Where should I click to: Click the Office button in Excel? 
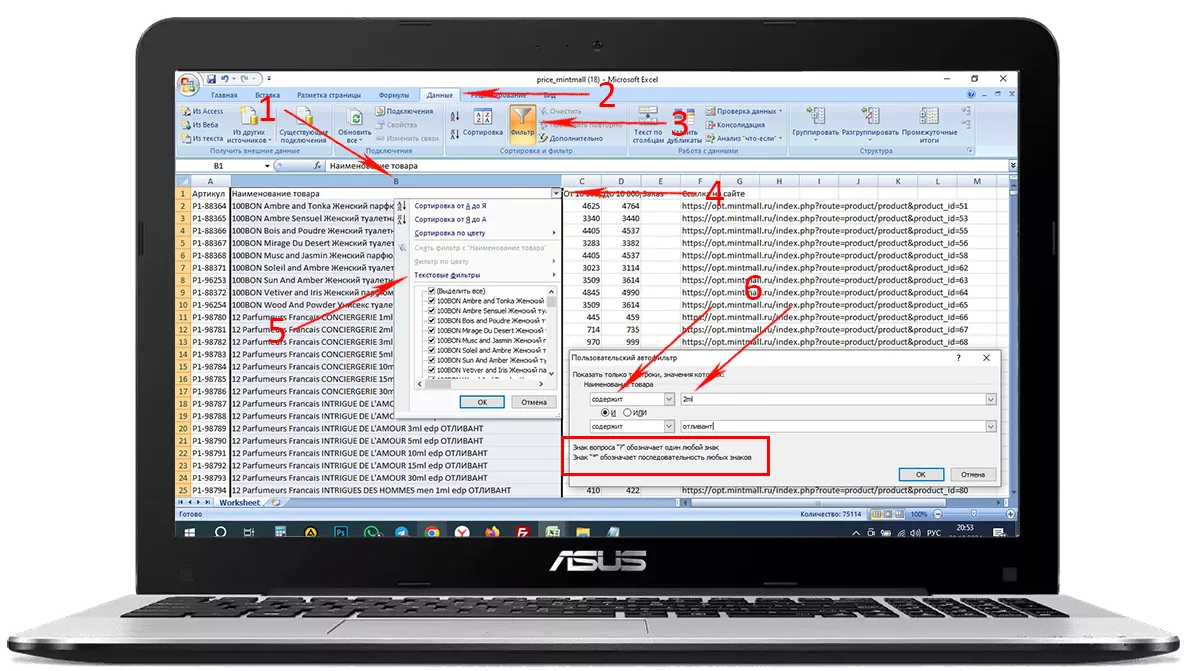(188, 84)
